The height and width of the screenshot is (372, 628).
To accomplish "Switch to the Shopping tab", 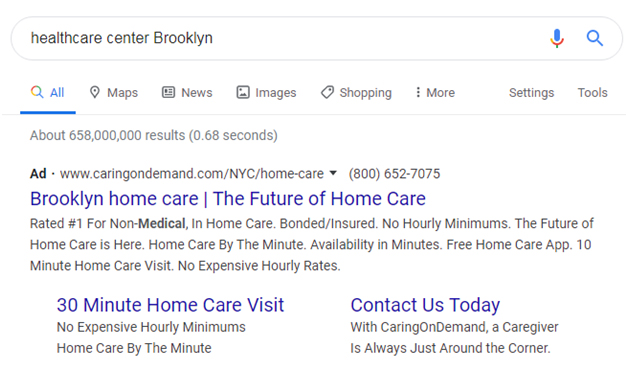I will click(x=356, y=92).
